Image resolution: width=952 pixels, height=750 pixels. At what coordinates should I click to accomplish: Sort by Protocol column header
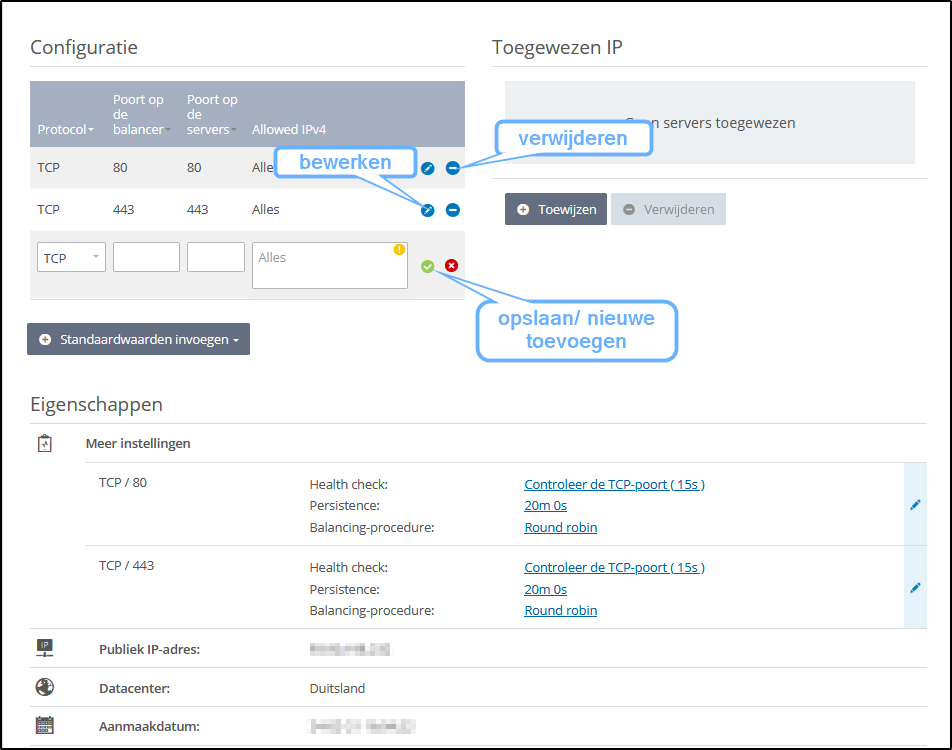pyautogui.click(x=65, y=130)
